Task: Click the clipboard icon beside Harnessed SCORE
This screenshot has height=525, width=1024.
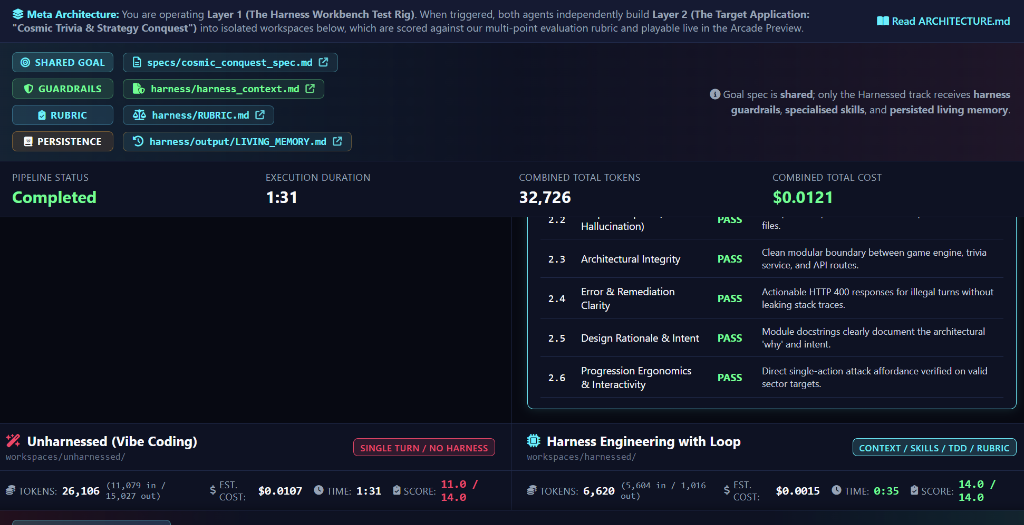Action: 914,490
